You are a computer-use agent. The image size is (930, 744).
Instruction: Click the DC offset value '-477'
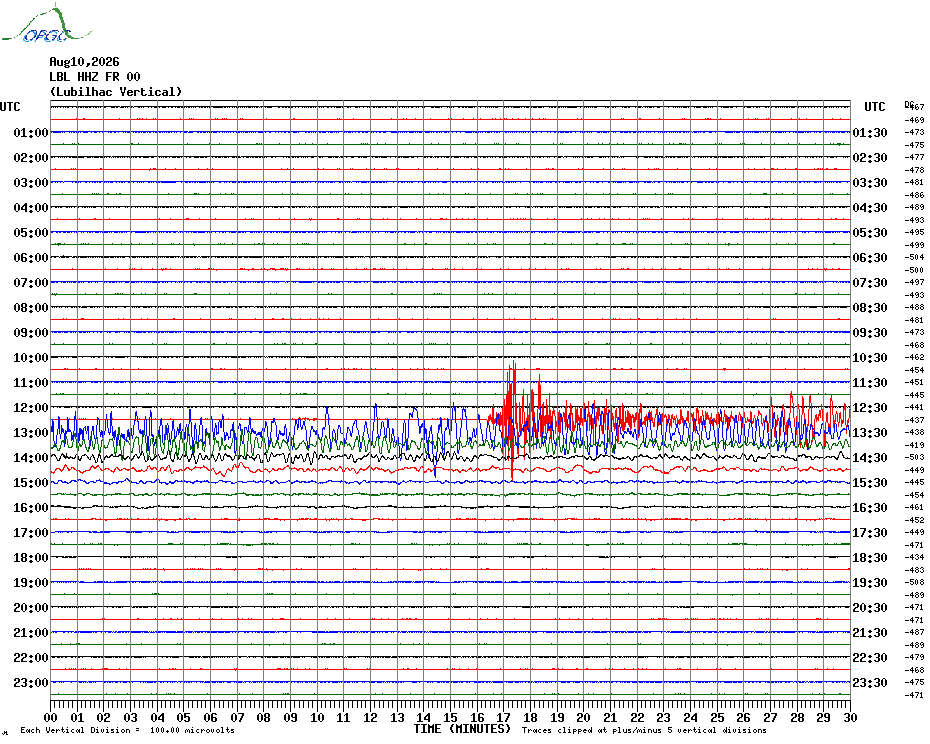click(915, 157)
